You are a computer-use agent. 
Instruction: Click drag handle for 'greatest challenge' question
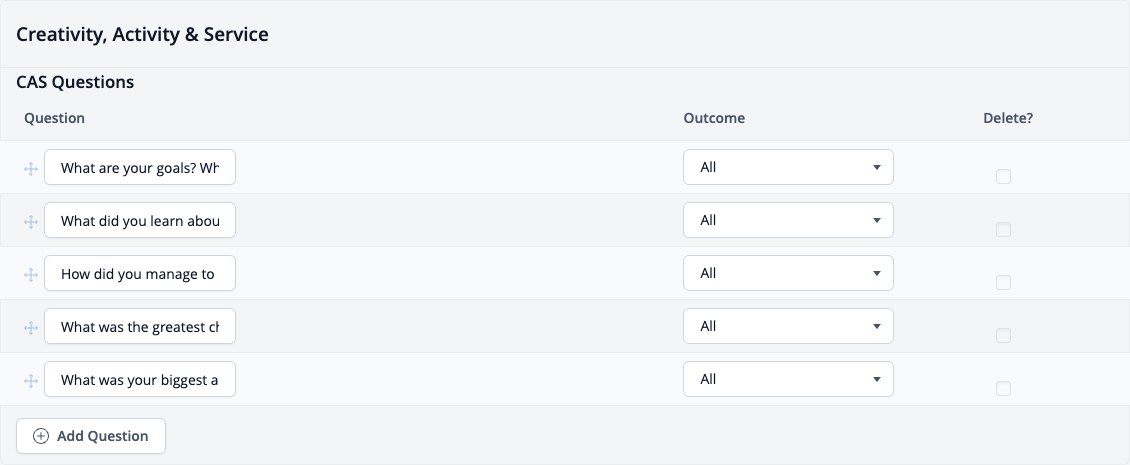pos(31,327)
